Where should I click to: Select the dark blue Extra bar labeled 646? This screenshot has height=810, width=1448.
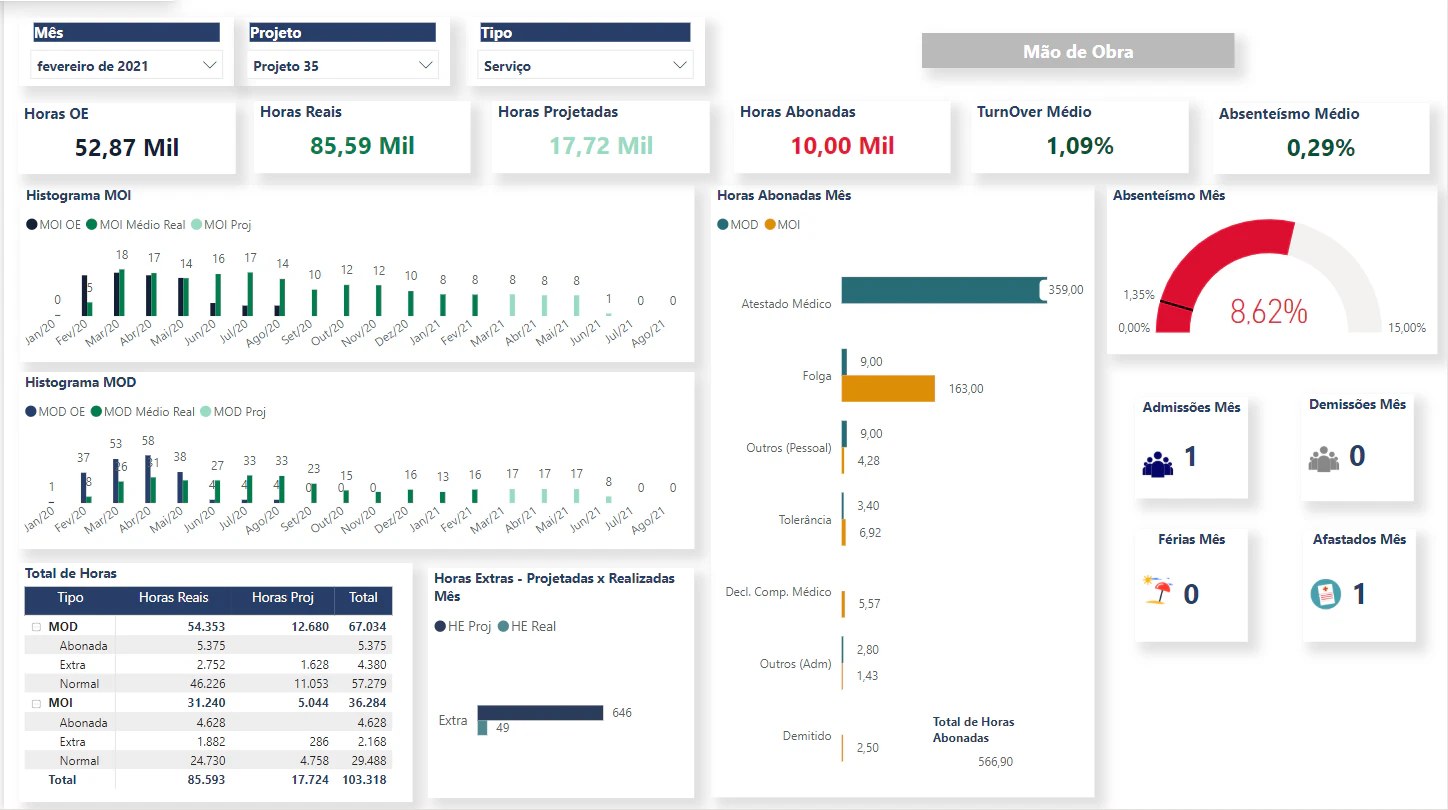(540, 713)
